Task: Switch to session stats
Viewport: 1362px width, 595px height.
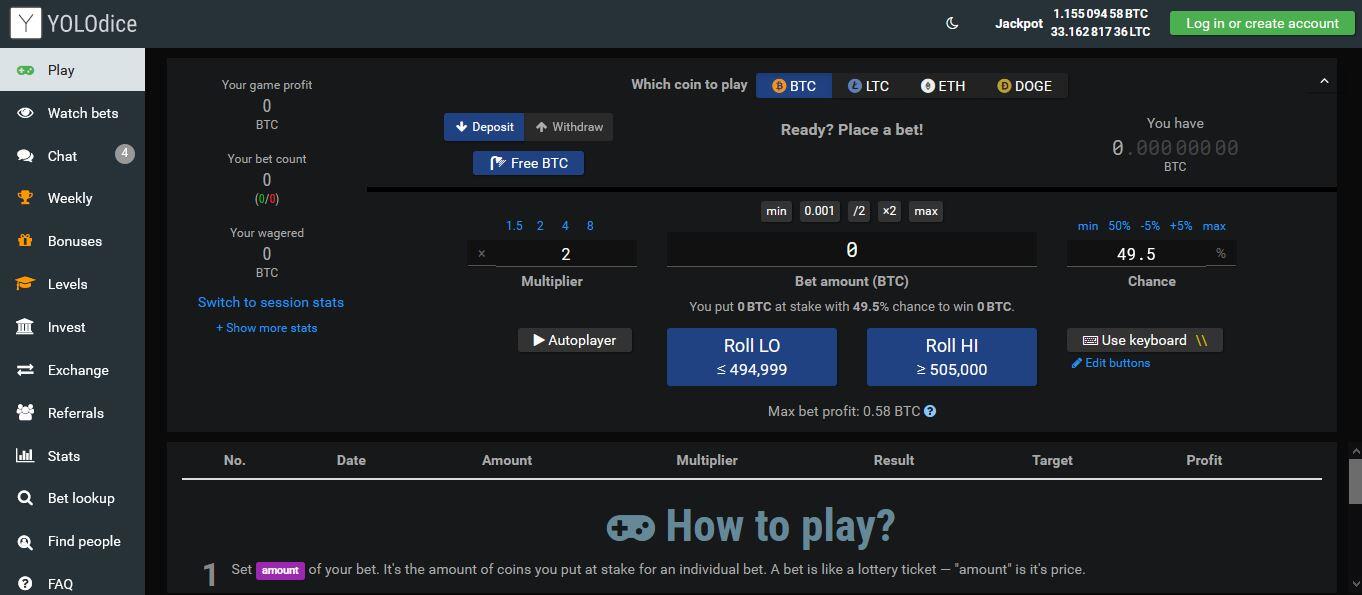Action: 271,302
